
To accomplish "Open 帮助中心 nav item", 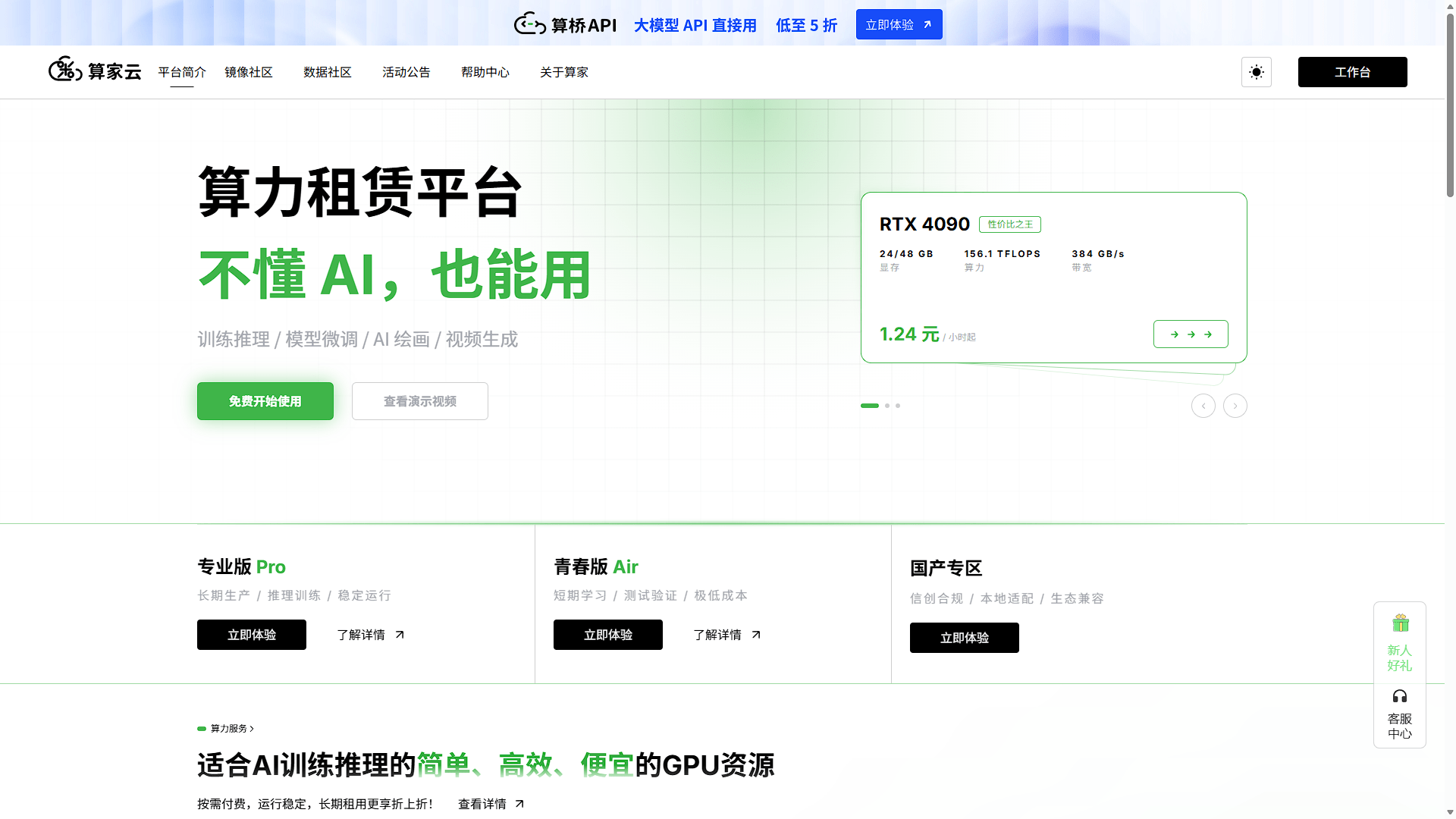I will click(x=485, y=72).
